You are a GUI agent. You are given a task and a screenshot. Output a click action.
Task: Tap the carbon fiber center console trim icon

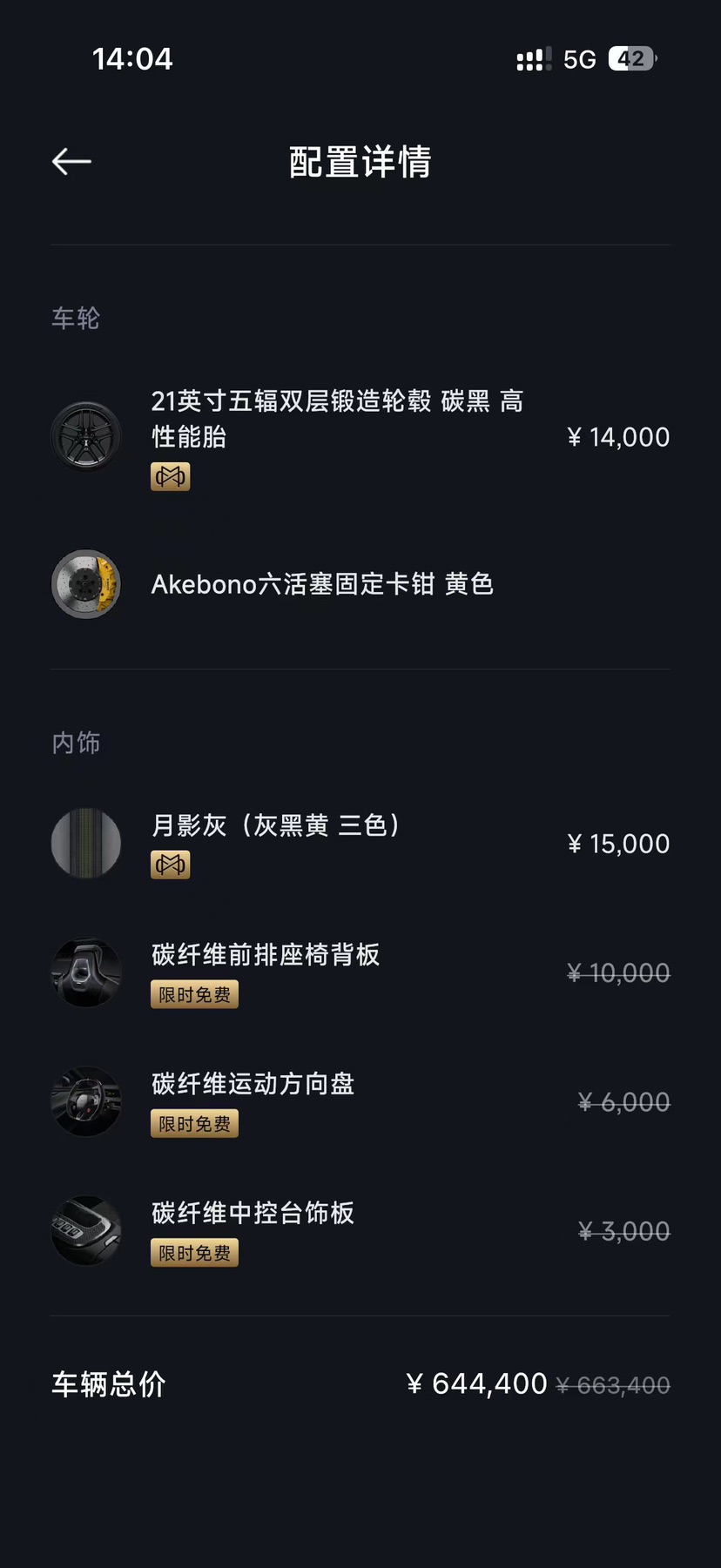(x=85, y=1231)
